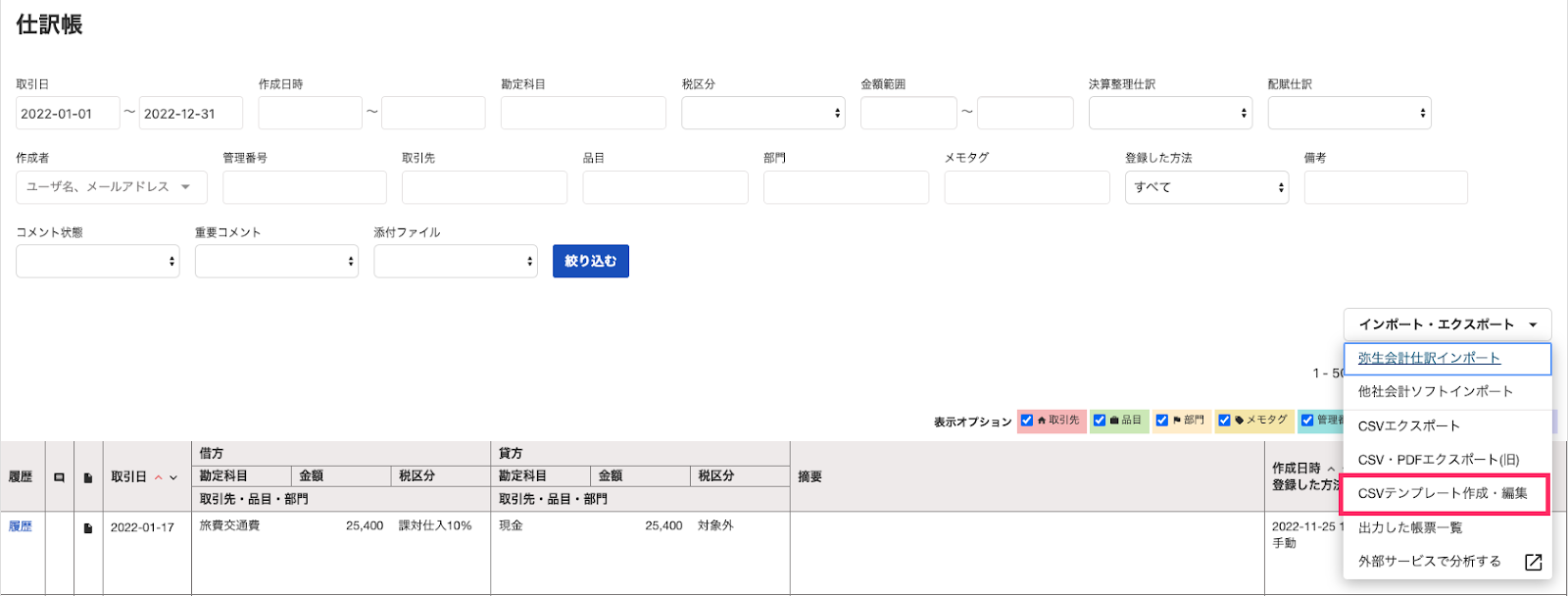Focus the 取引先 filter input
This screenshot has height=596, width=1568.
pos(484,187)
